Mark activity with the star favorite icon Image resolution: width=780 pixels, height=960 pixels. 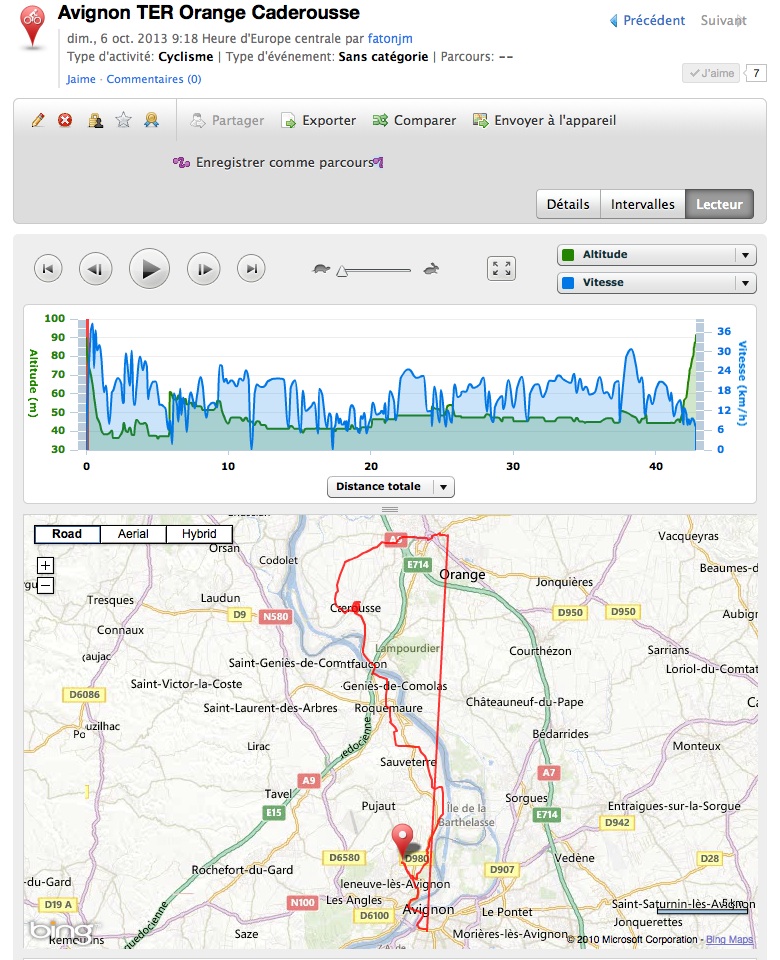point(123,120)
